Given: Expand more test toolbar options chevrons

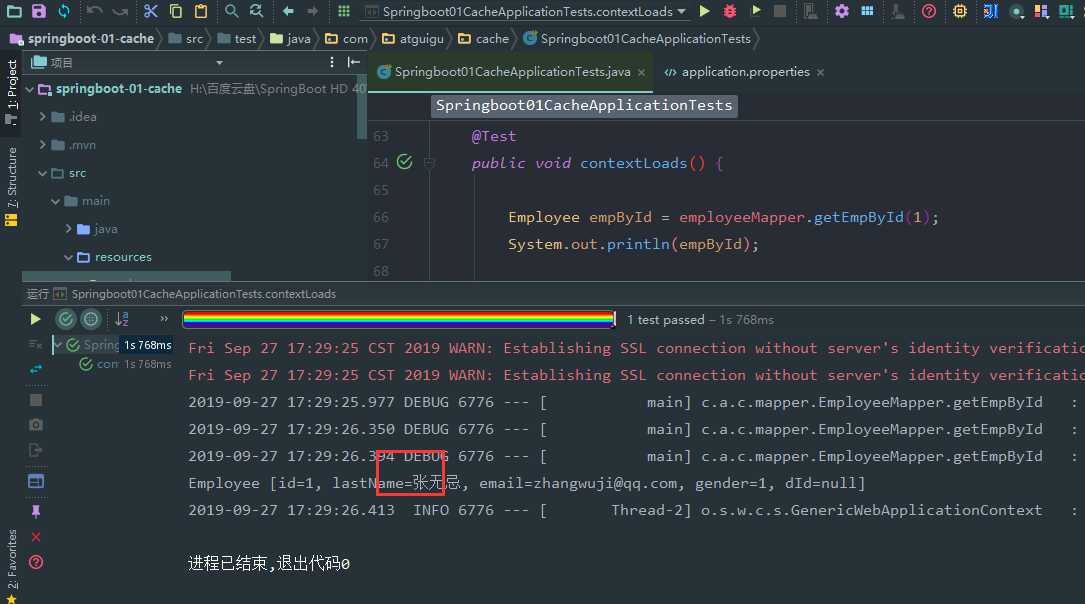Looking at the screenshot, I should [x=164, y=319].
